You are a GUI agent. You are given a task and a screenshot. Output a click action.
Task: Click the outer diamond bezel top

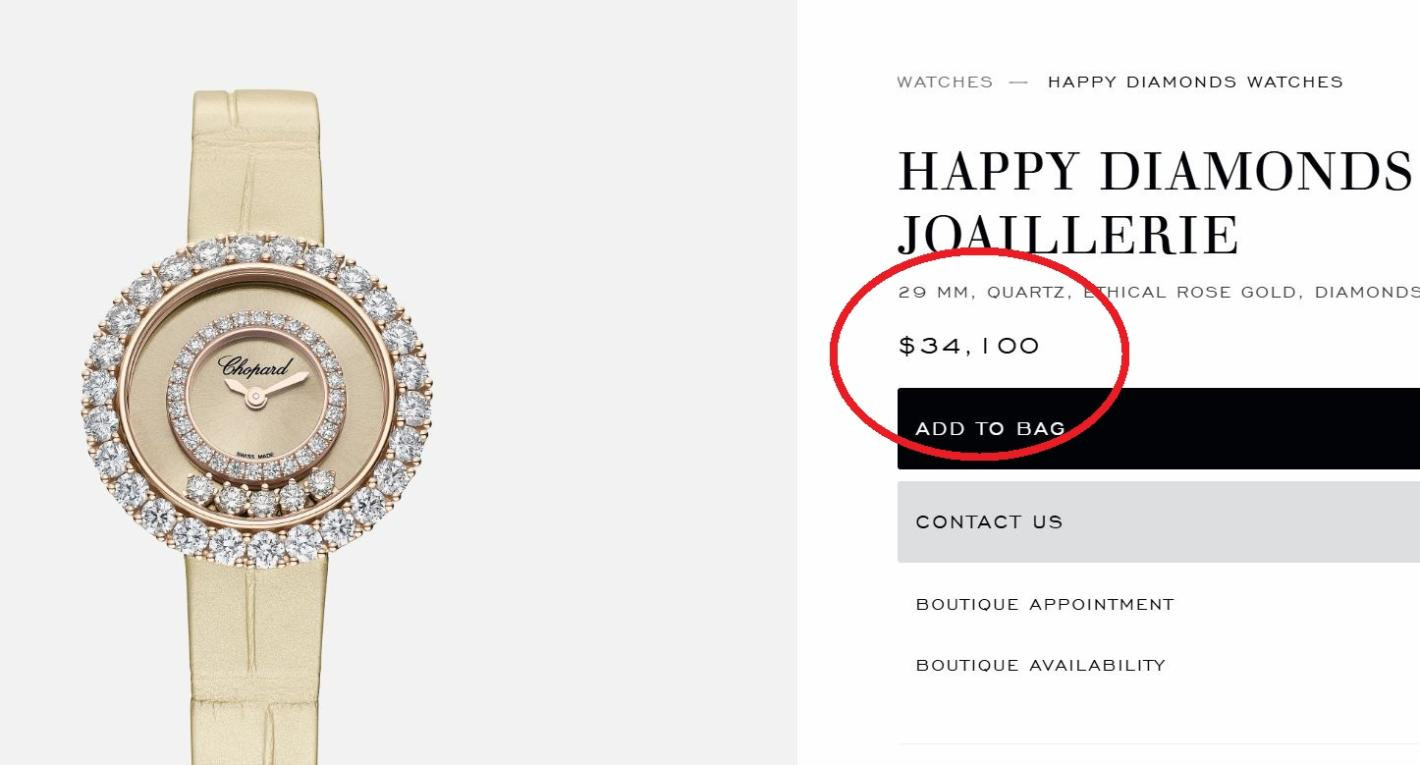257,251
